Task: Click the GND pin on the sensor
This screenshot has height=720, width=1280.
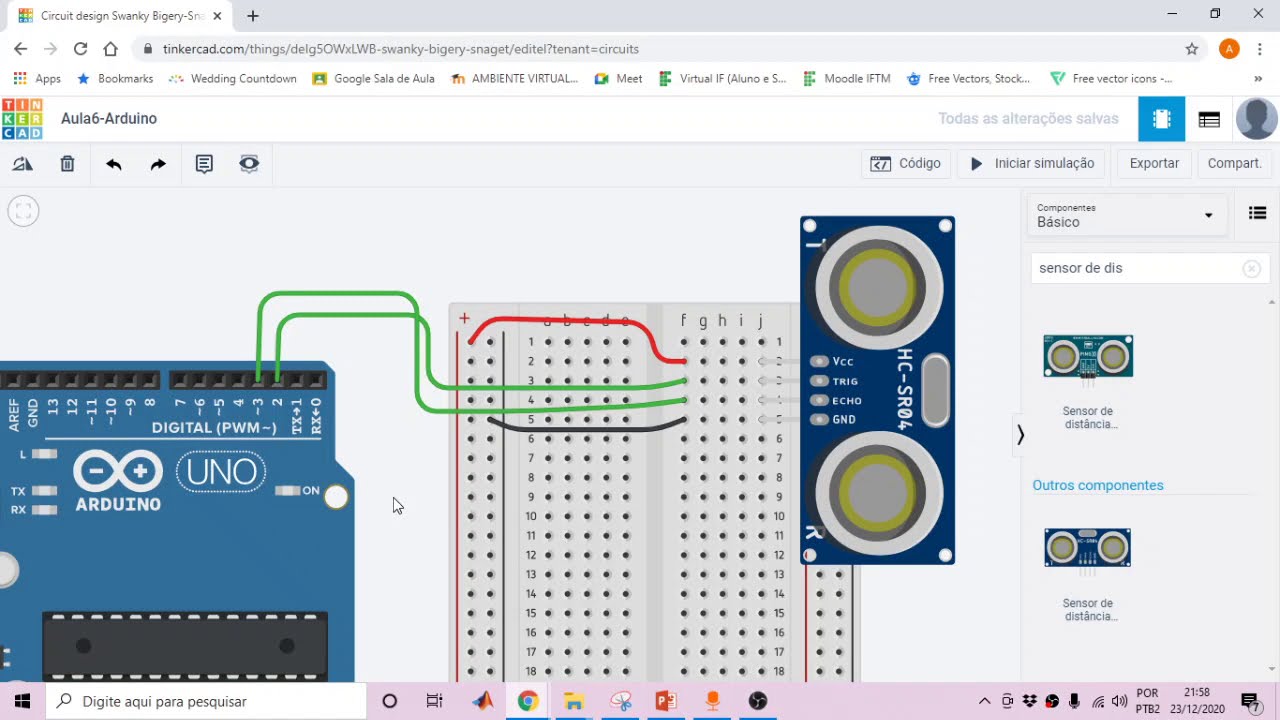Action: pyautogui.click(x=820, y=419)
